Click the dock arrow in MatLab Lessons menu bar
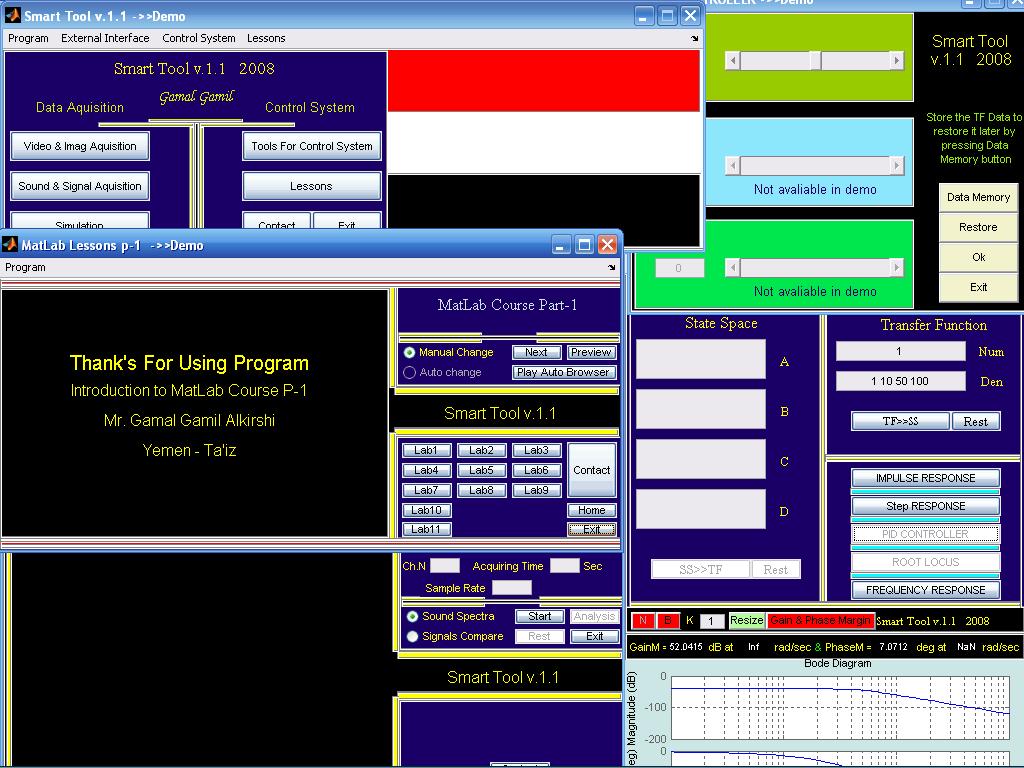1024x768 pixels. pyautogui.click(x=611, y=267)
